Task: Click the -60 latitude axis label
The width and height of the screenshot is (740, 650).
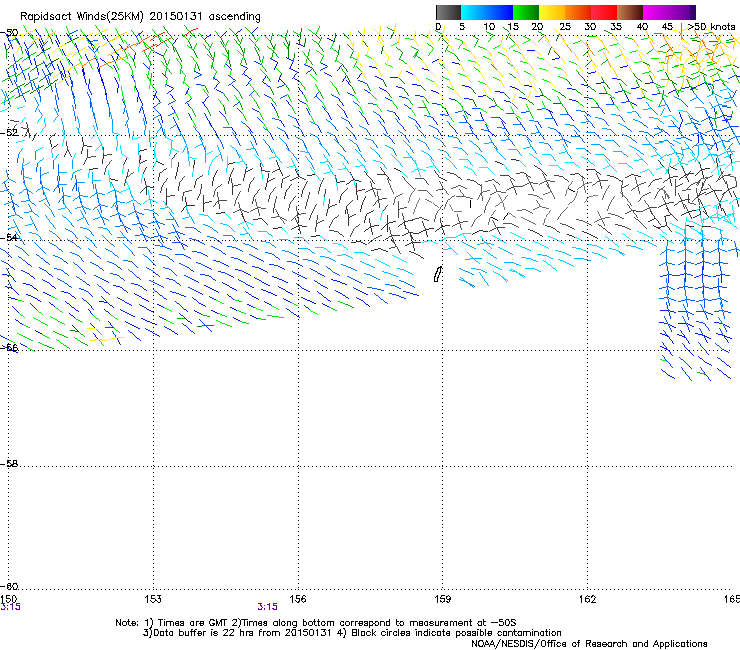Action: click(x=9, y=586)
